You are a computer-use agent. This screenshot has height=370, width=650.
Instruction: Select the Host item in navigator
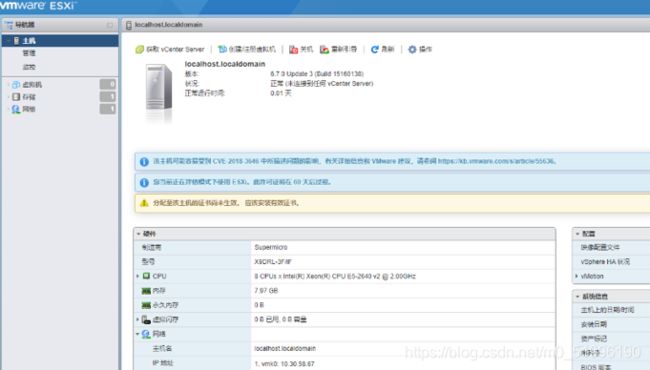[x=60, y=41]
